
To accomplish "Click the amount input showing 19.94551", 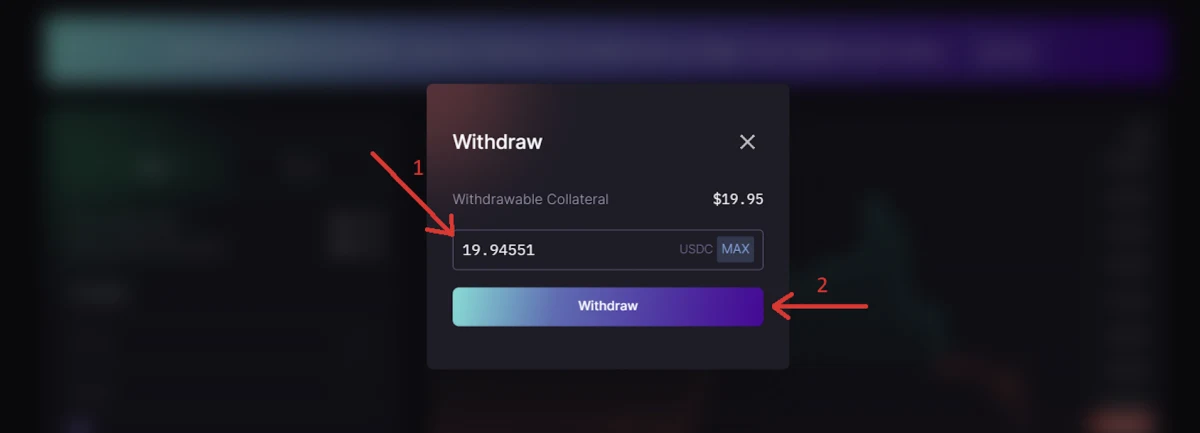I will [607, 250].
